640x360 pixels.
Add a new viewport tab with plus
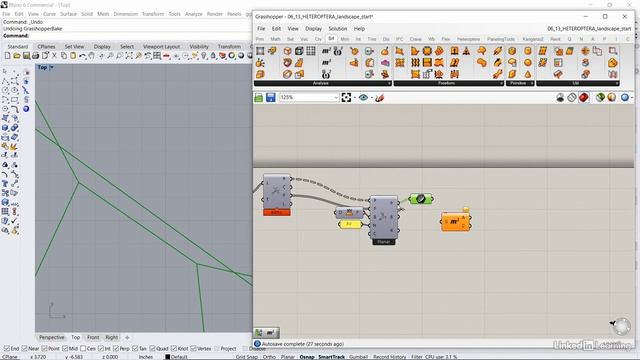point(127,338)
